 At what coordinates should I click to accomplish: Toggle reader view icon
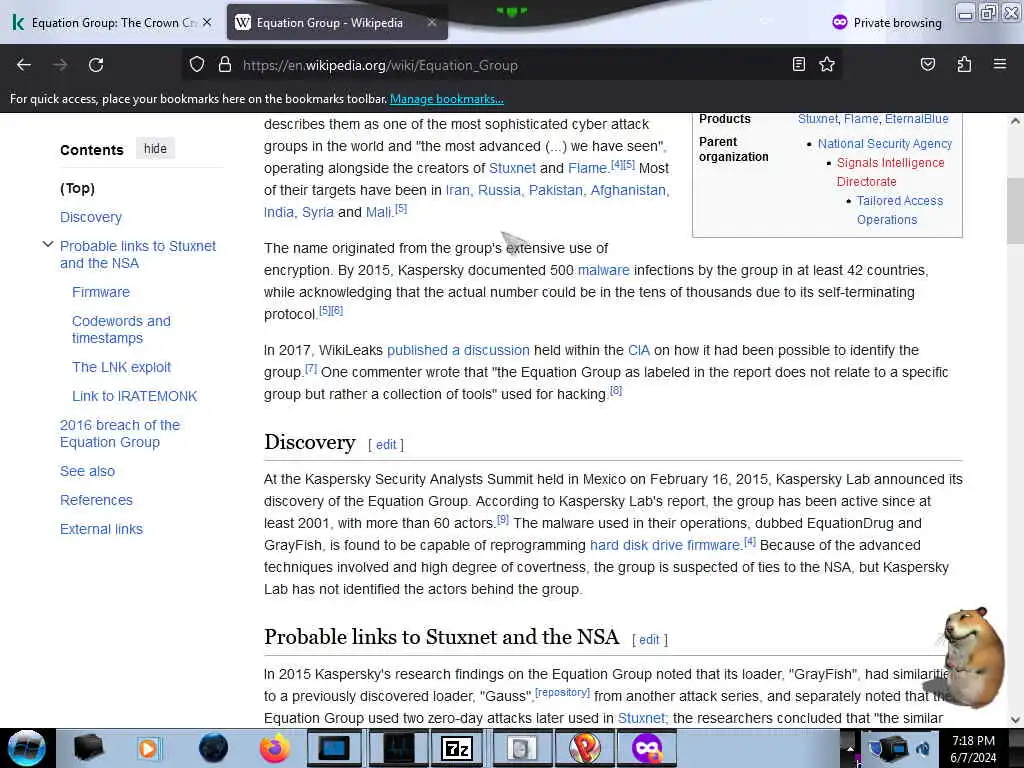(799, 65)
